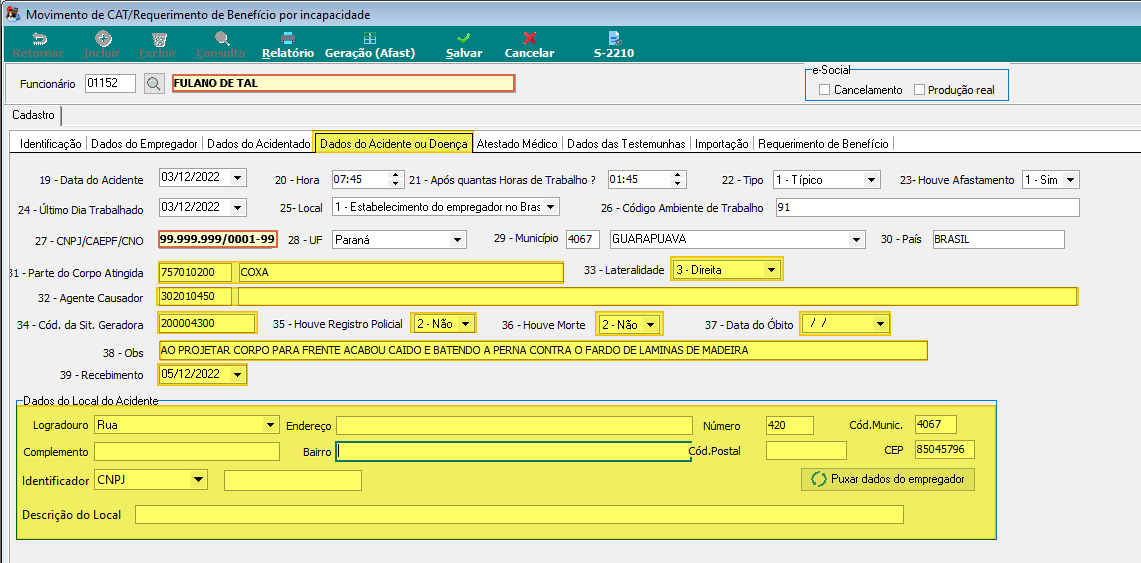Open the Relatório printer icon

point(288,39)
